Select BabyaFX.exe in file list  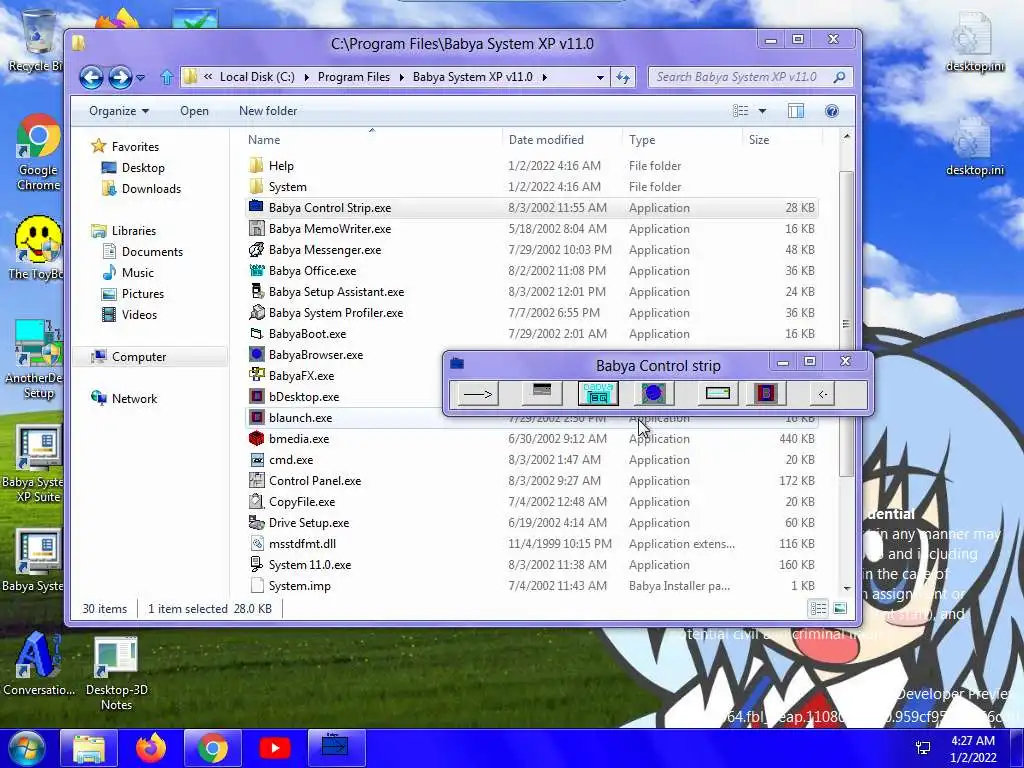click(344, 376)
